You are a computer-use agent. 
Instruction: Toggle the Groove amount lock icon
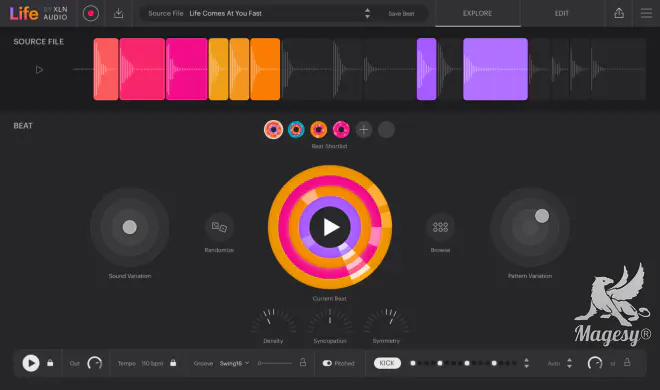303,362
